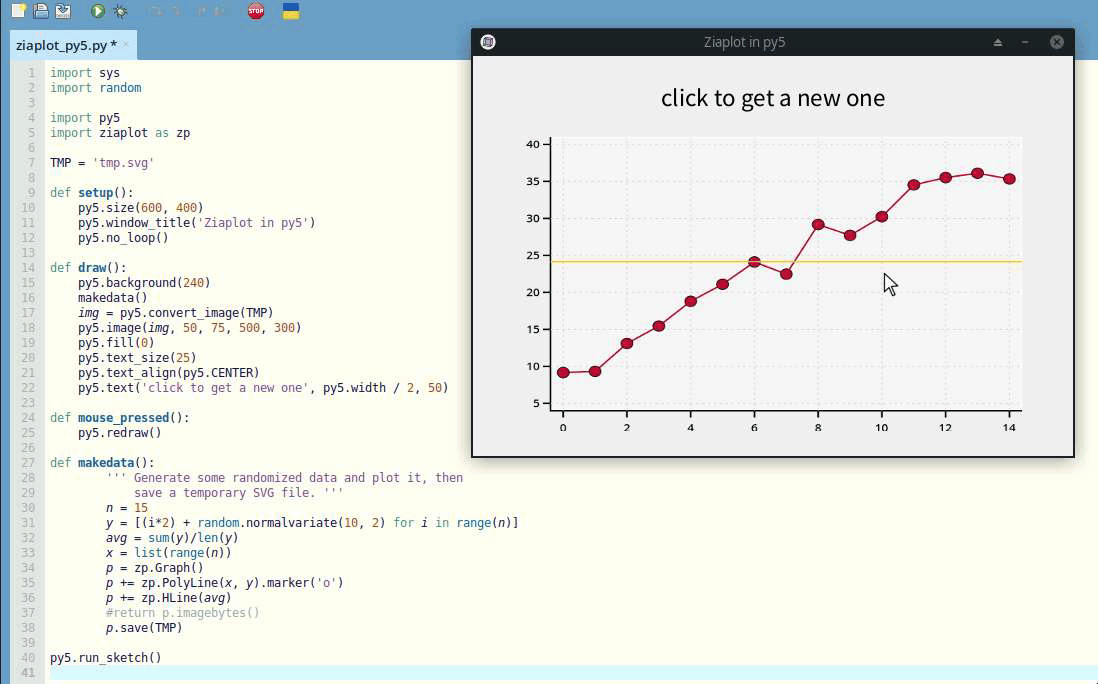Image resolution: width=1098 pixels, height=684 pixels.
Task: Click the Open file toolbar icon
Action: click(41, 11)
